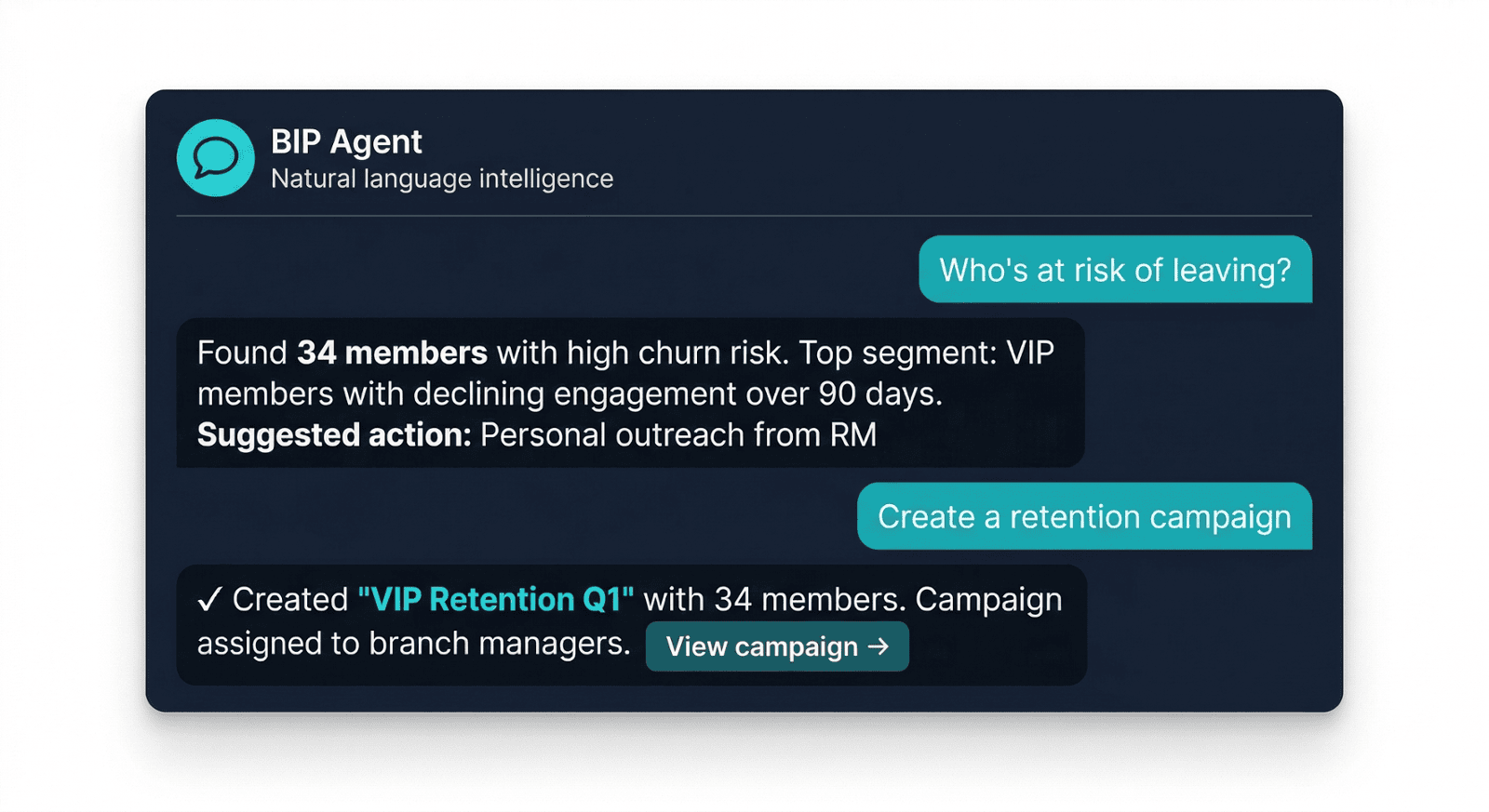Click the "Suggested action:" label

334,435
